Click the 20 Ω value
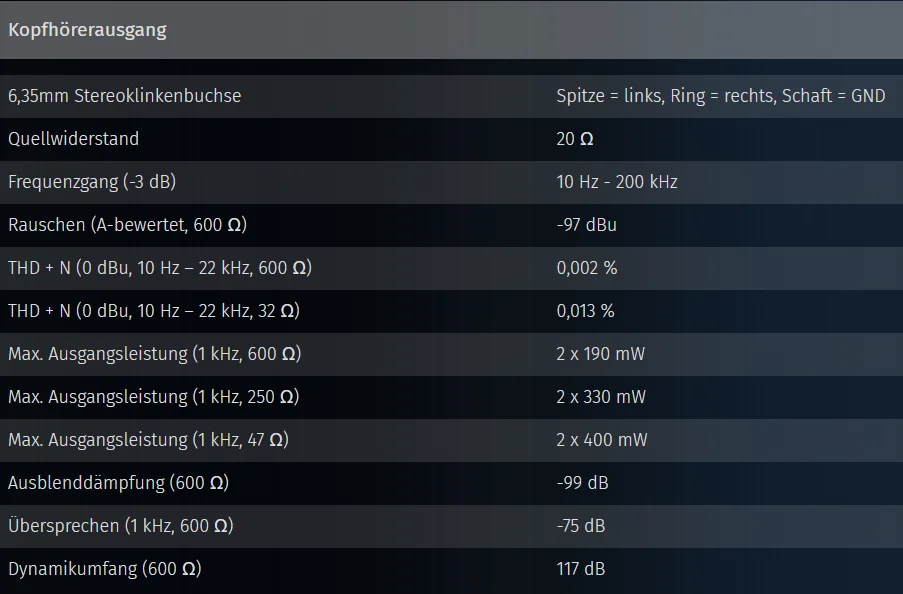This screenshot has width=903, height=594. coord(575,139)
